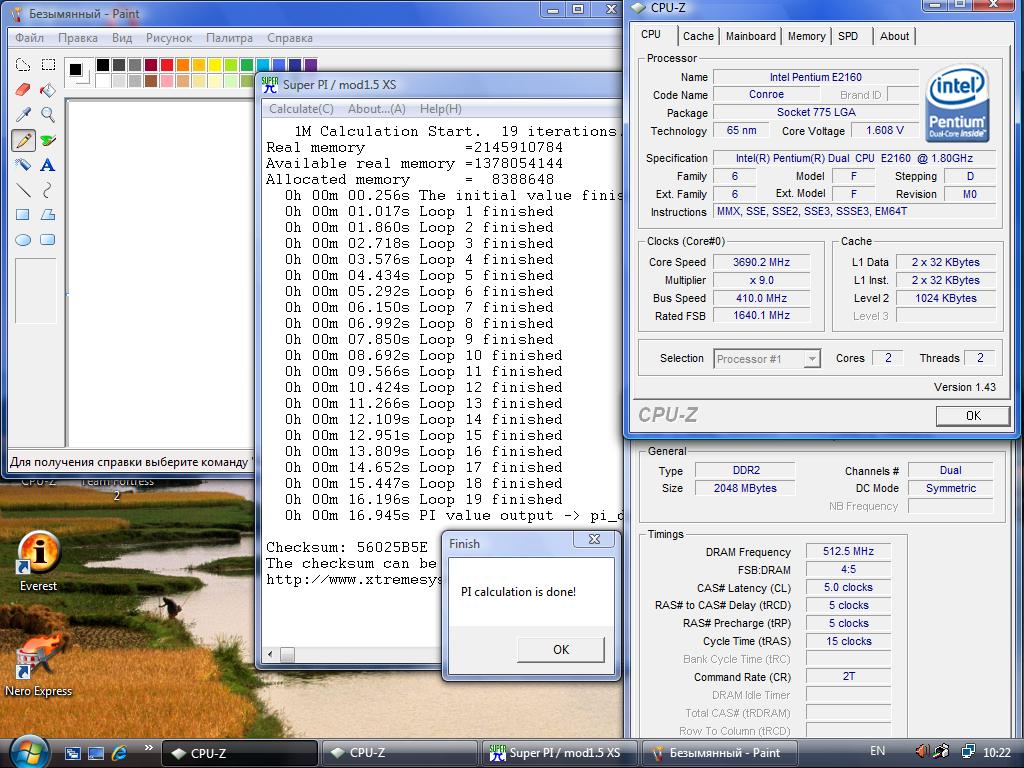The image size is (1024, 768).
Task: Click Show Desktop icon in Quick Launch
Action: coord(96,753)
